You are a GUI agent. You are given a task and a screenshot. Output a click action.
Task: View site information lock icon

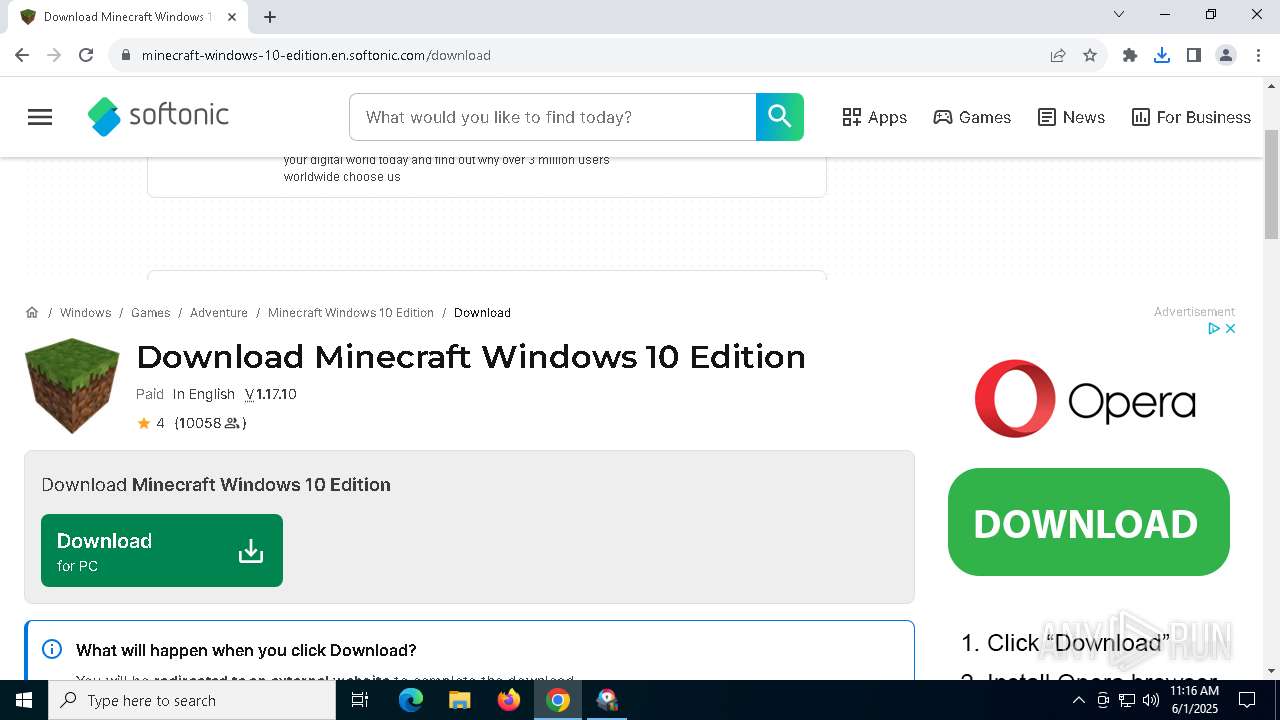click(x=126, y=55)
